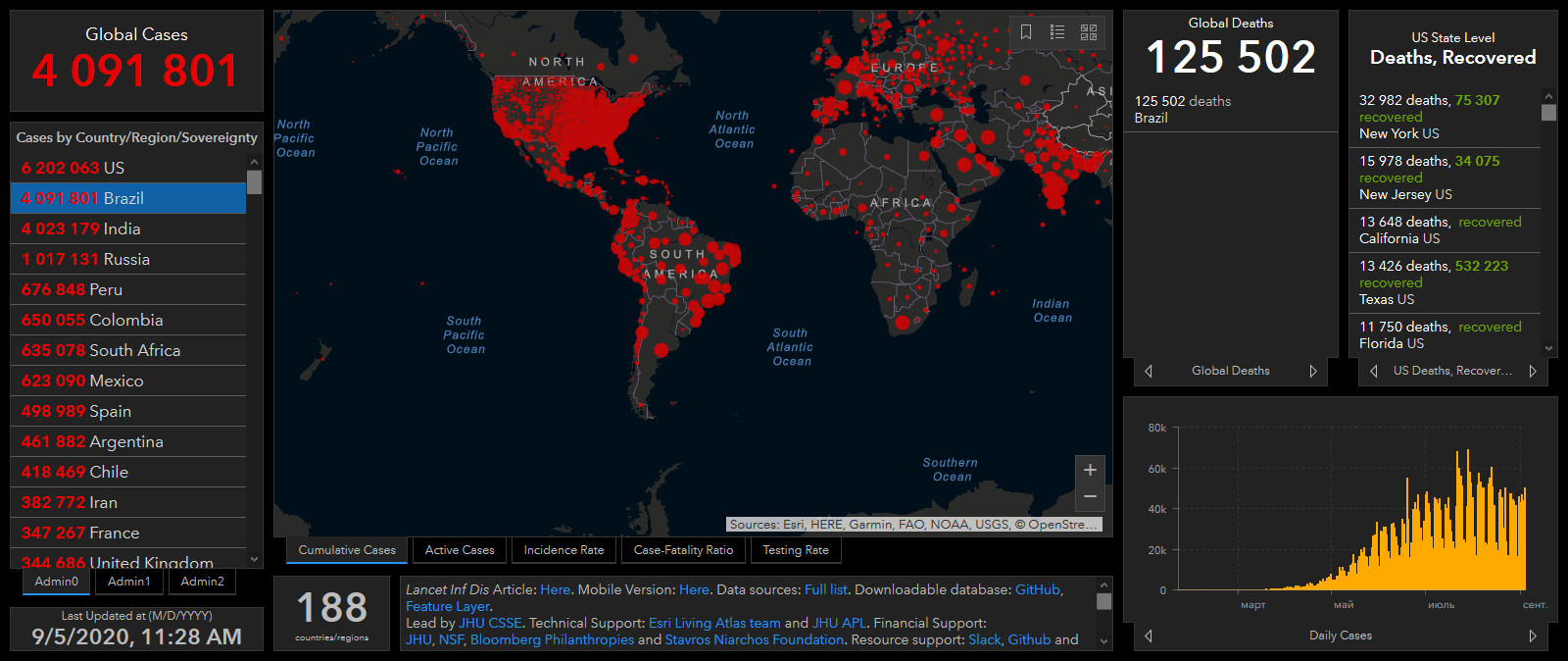Open the basemap gallery grid icon
Viewport: 1568px width, 661px height.
1089,32
